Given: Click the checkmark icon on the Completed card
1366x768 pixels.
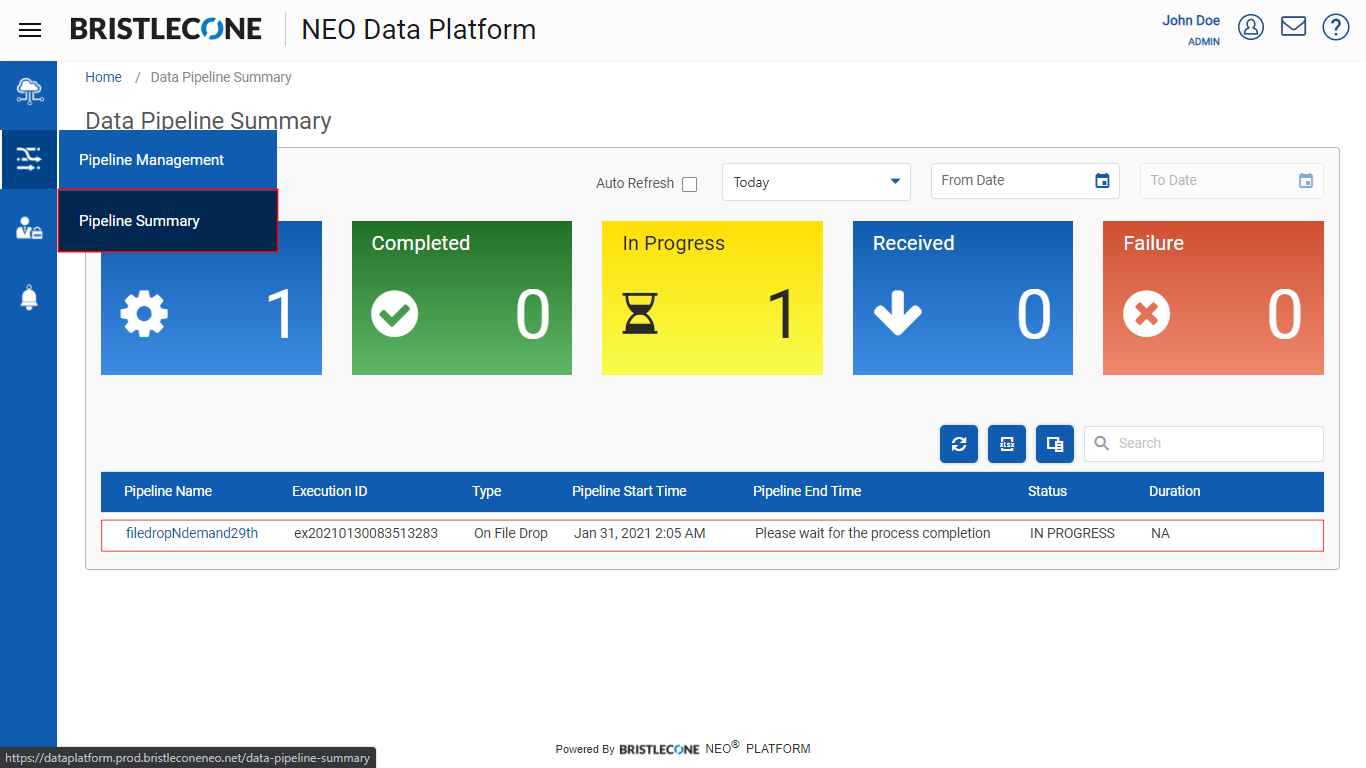Looking at the screenshot, I should (x=395, y=314).
